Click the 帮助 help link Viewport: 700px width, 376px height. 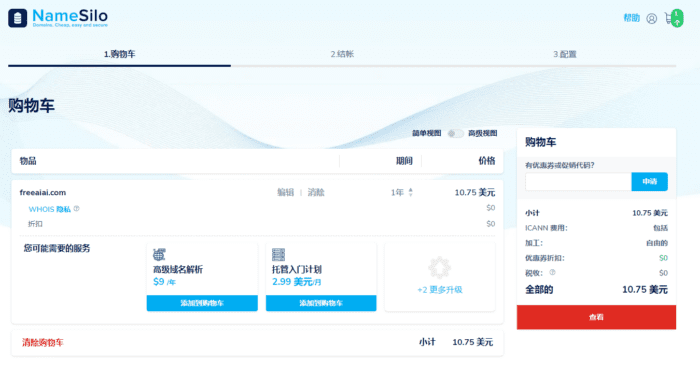pos(631,18)
